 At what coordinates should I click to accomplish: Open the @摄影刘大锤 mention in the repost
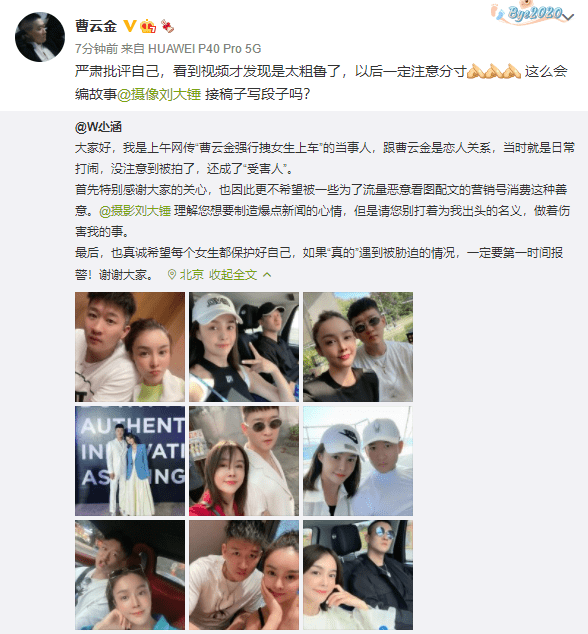pos(135,211)
